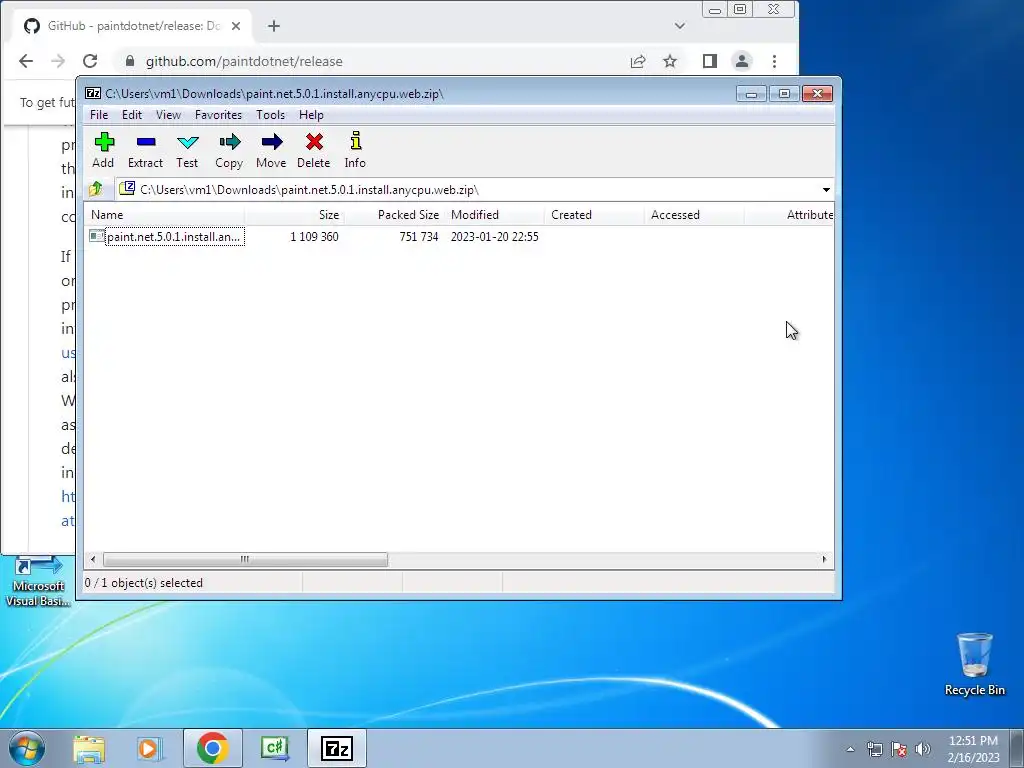
Task: Open the File menu in 7-Zip
Action: click(x=99, y=115)
